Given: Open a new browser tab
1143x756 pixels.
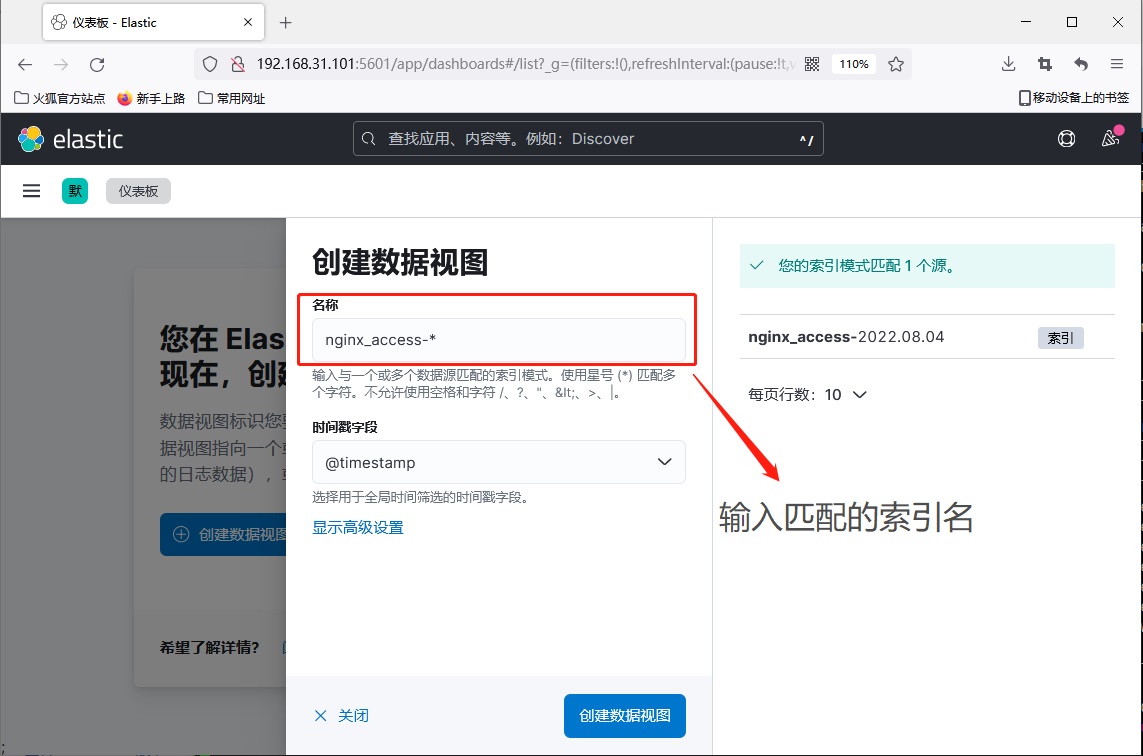Looking at the screenshot, I should (285, 22).
